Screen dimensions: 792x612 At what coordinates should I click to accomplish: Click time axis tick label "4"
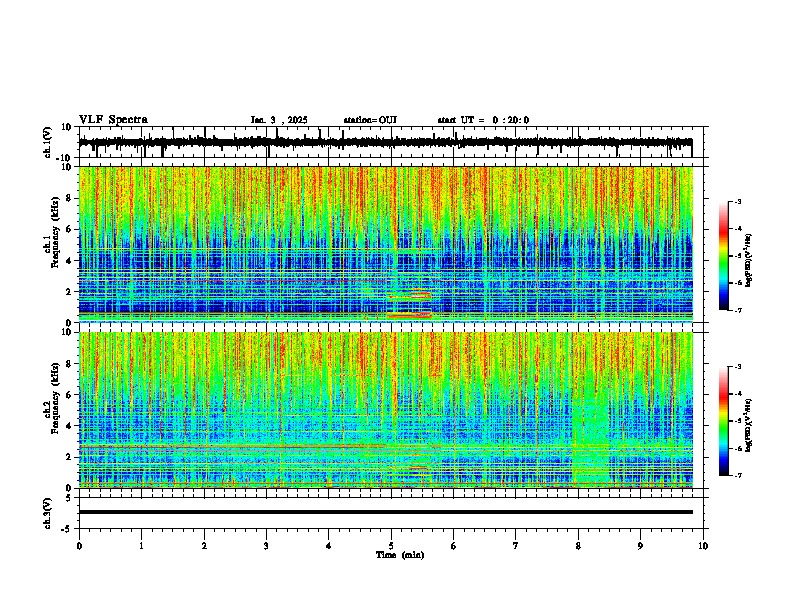(329, 546)
